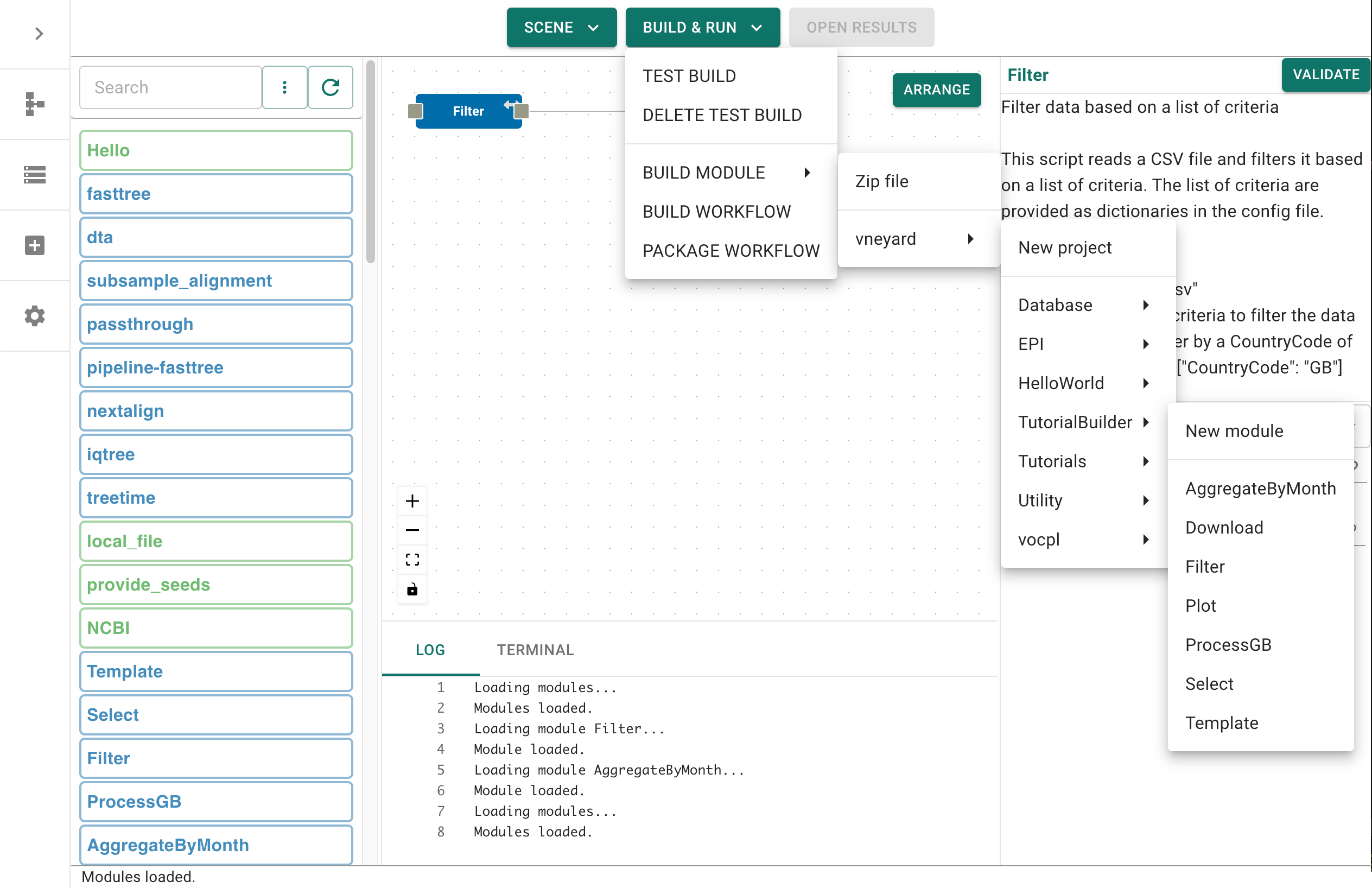Expand the TutorialBuilder project submenu

[x=1084, y=422]
